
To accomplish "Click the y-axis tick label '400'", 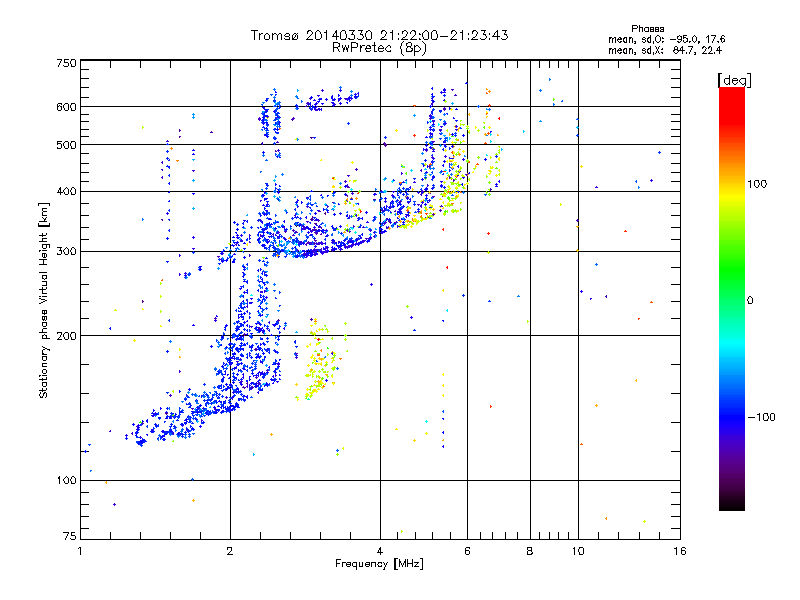I will pos(66,192).
